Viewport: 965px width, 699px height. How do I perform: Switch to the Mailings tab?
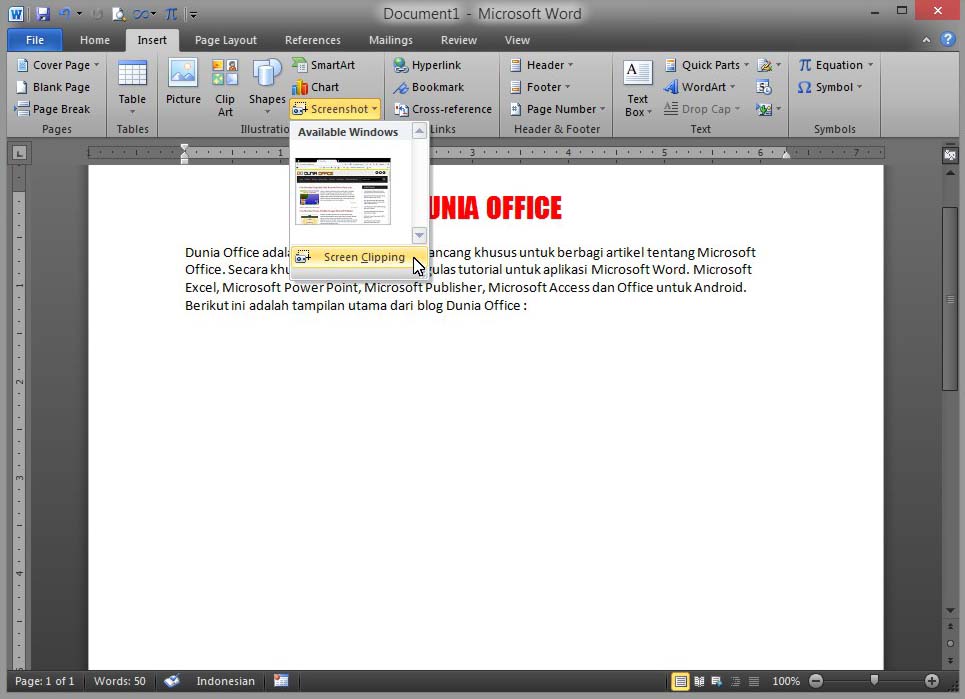(x=391, y=40)
